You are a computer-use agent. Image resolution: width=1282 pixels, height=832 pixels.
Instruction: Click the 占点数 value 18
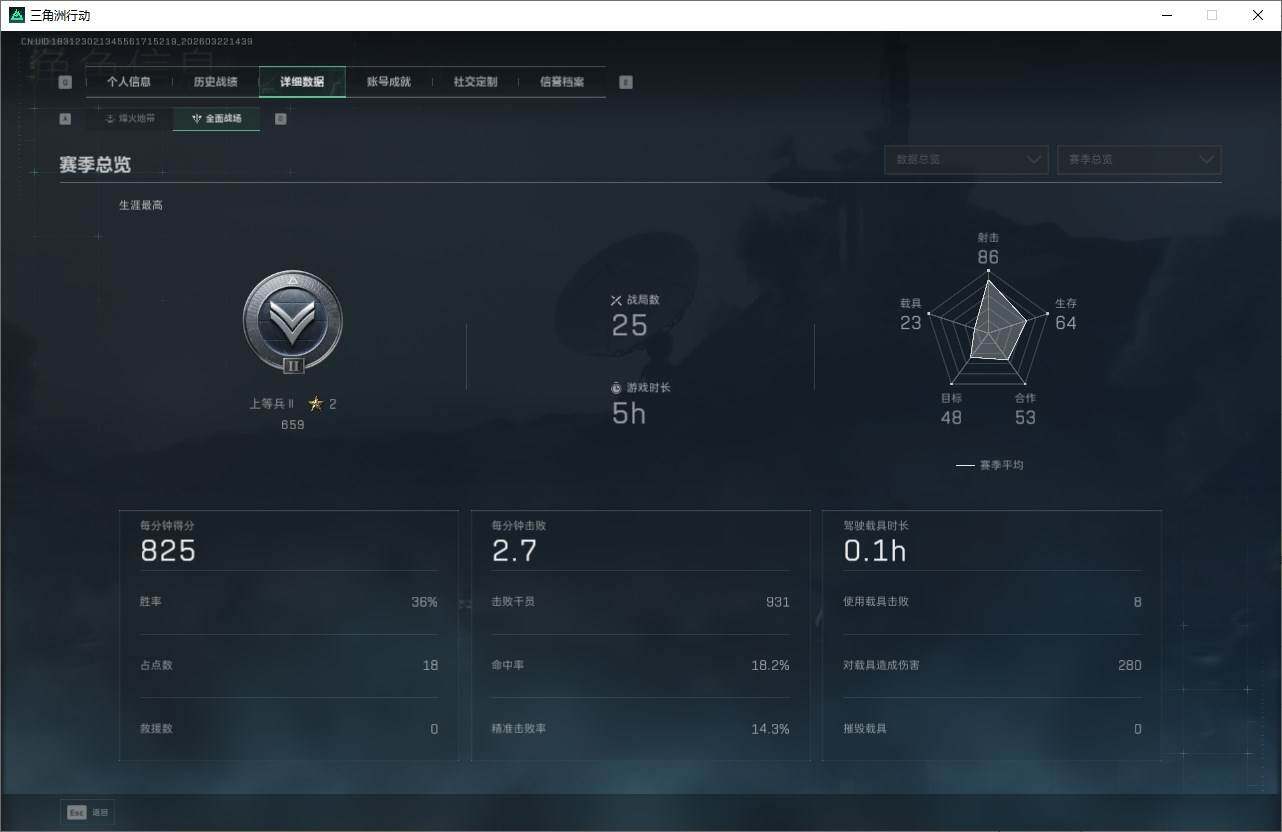click(x=430, y=665)
